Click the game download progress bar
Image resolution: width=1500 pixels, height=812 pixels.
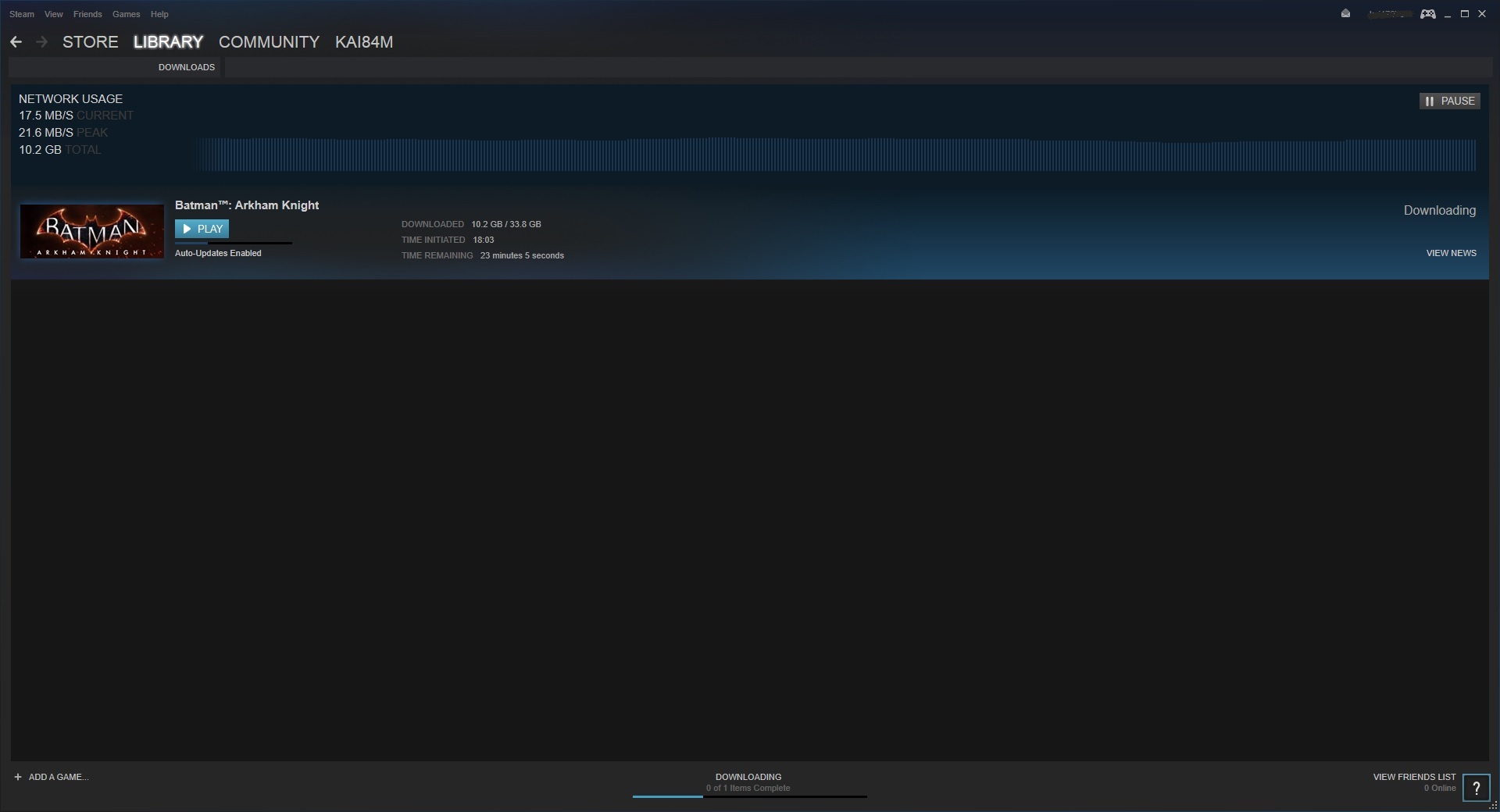[234, 243]
